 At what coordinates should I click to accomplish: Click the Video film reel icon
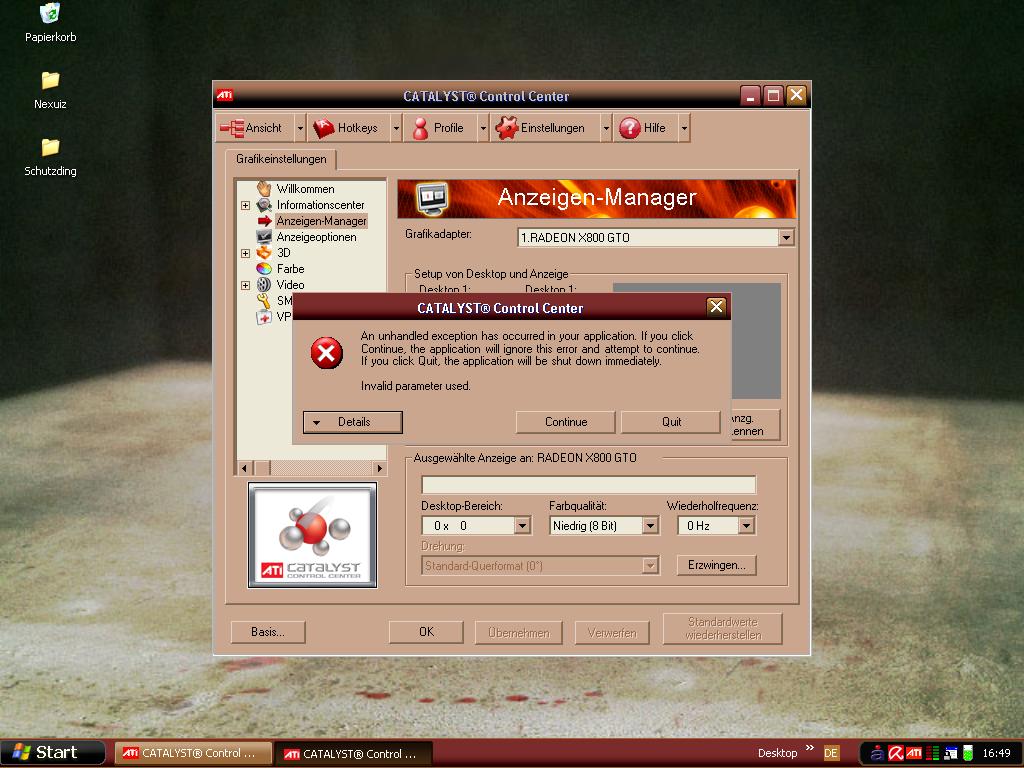tap(264, 285)
